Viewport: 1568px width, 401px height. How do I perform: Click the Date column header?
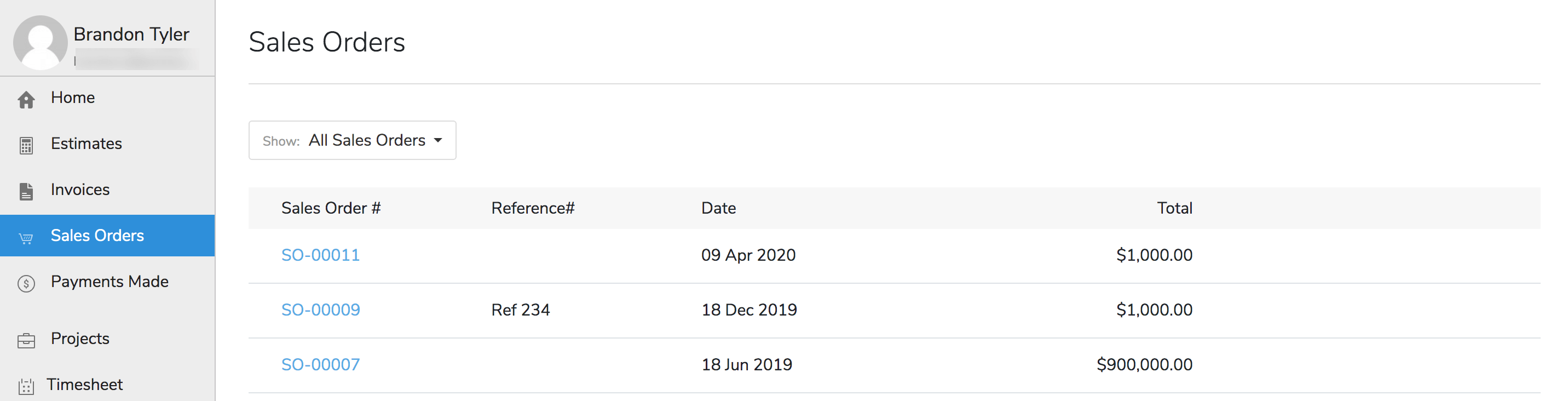[718, 208]
